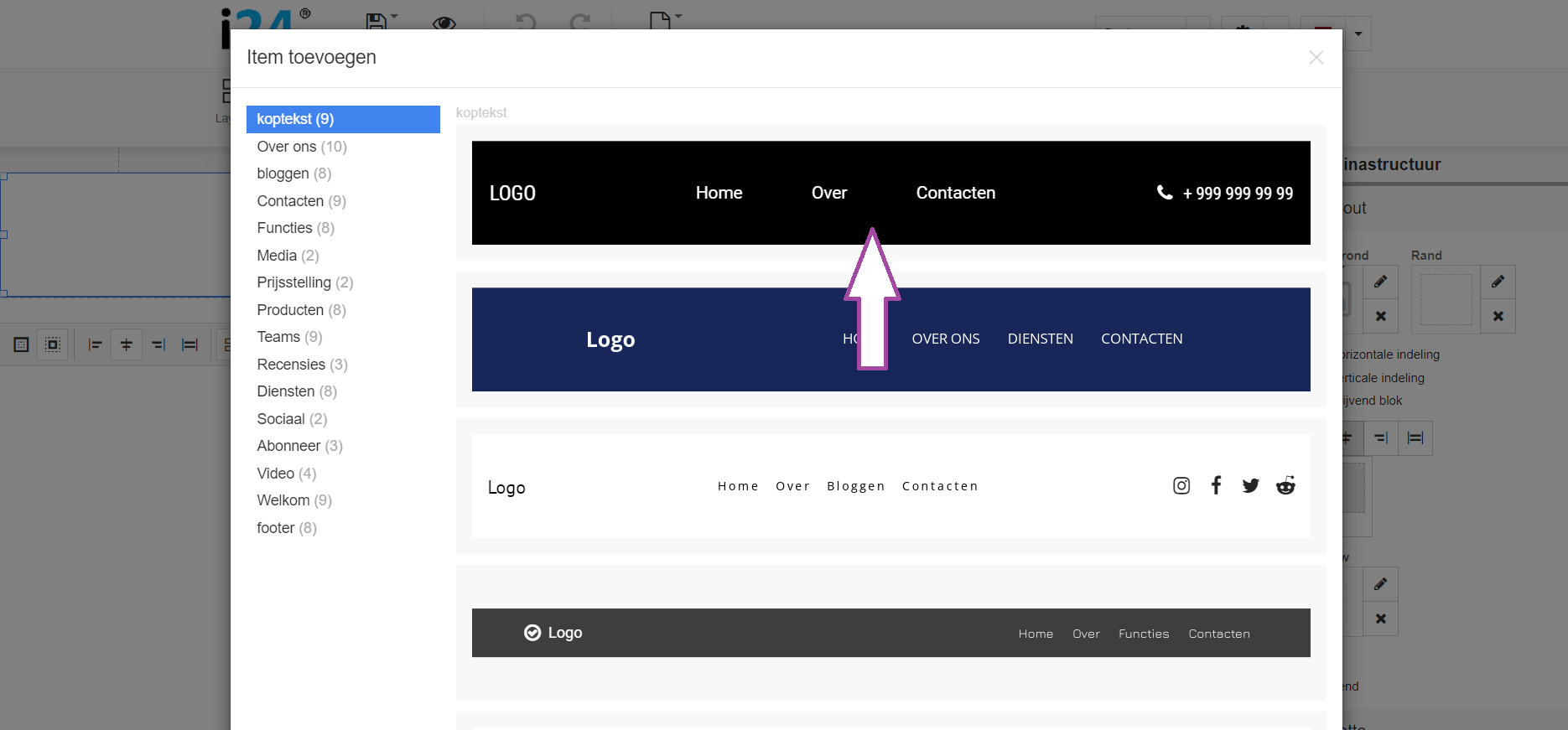Screen dimensions: 1568x730
Task: Click the inner padding box icon
Action: [22, 344]
